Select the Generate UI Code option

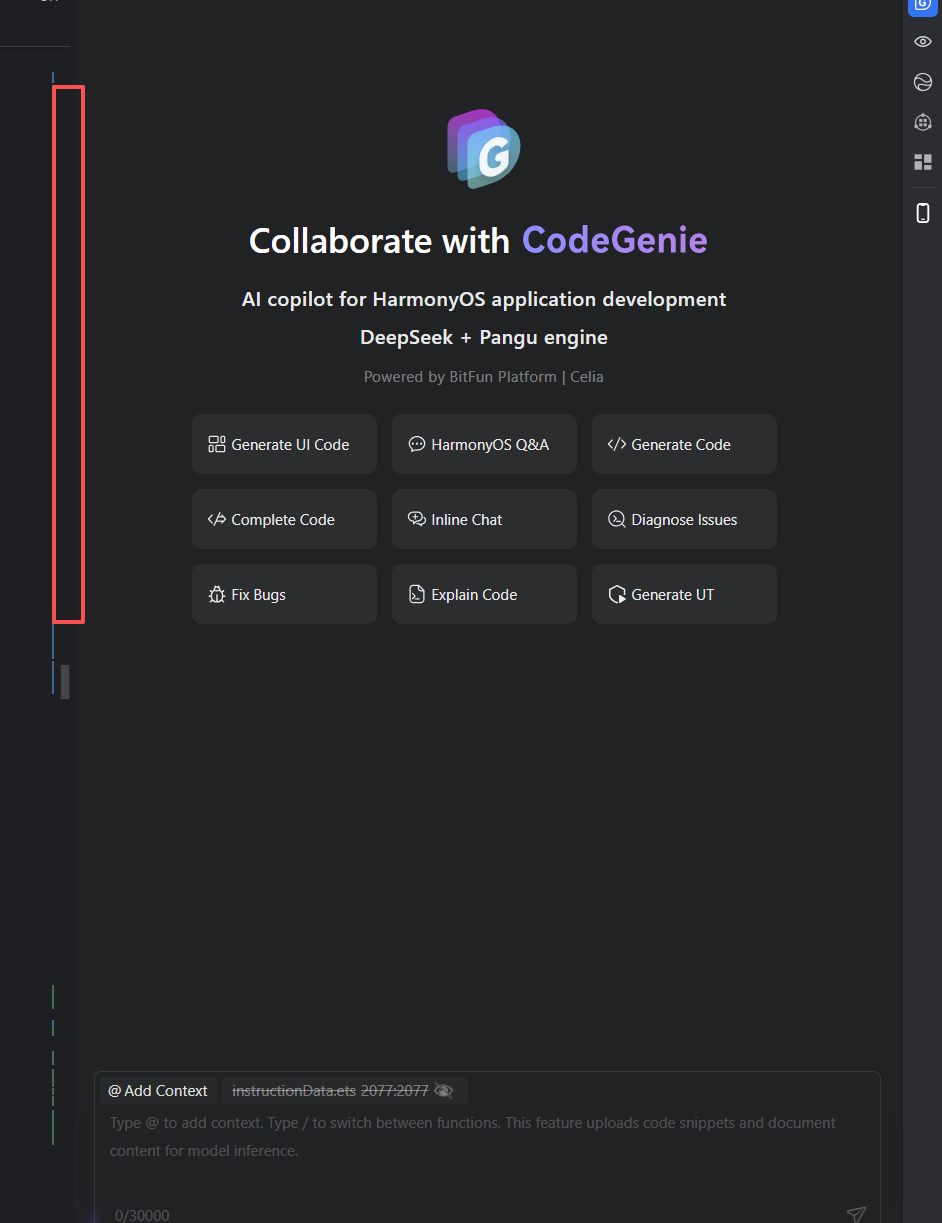(x=284, y=444)
